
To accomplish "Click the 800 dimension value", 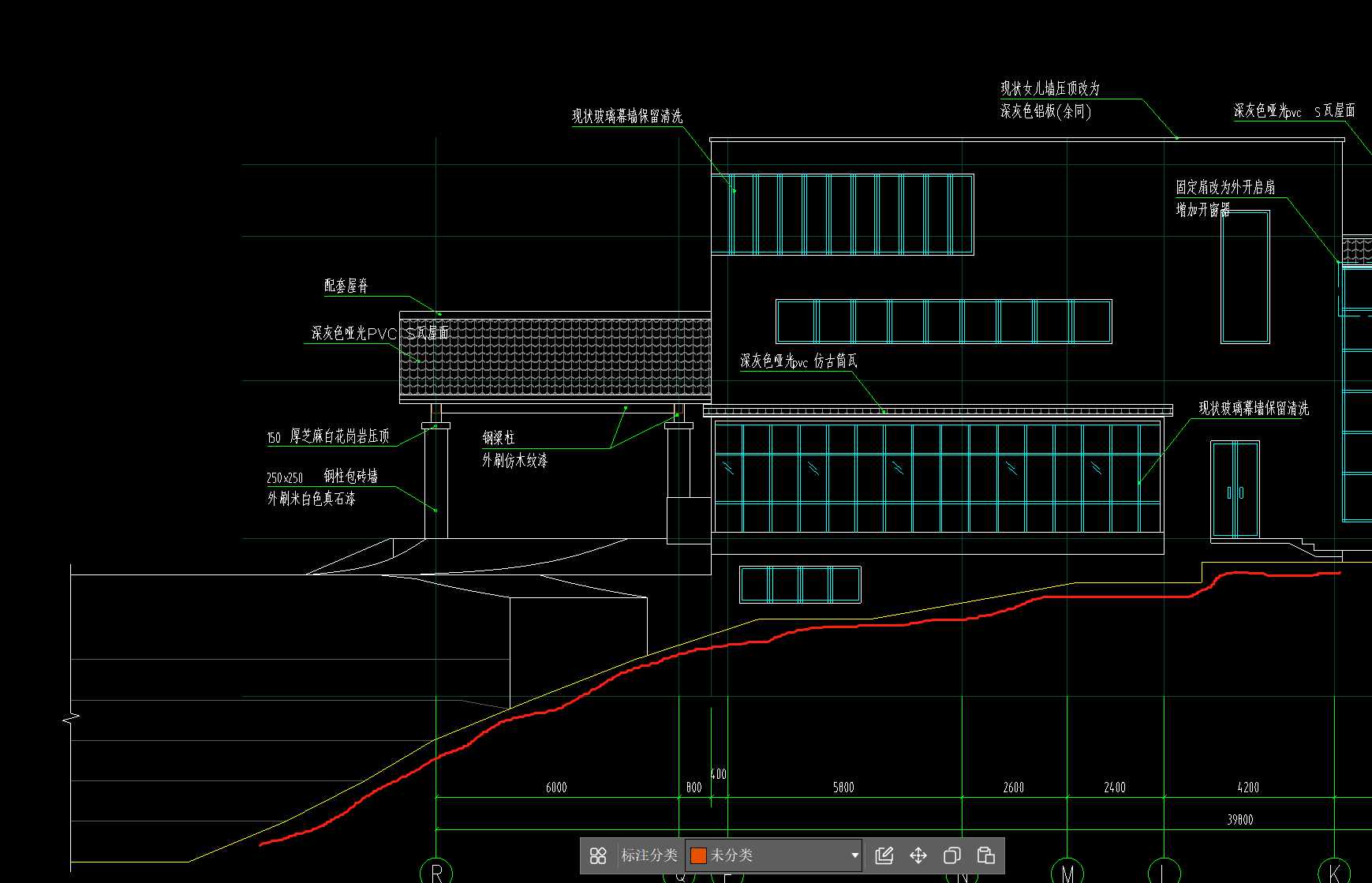I will pyautogui.click(x=693, y=788).
